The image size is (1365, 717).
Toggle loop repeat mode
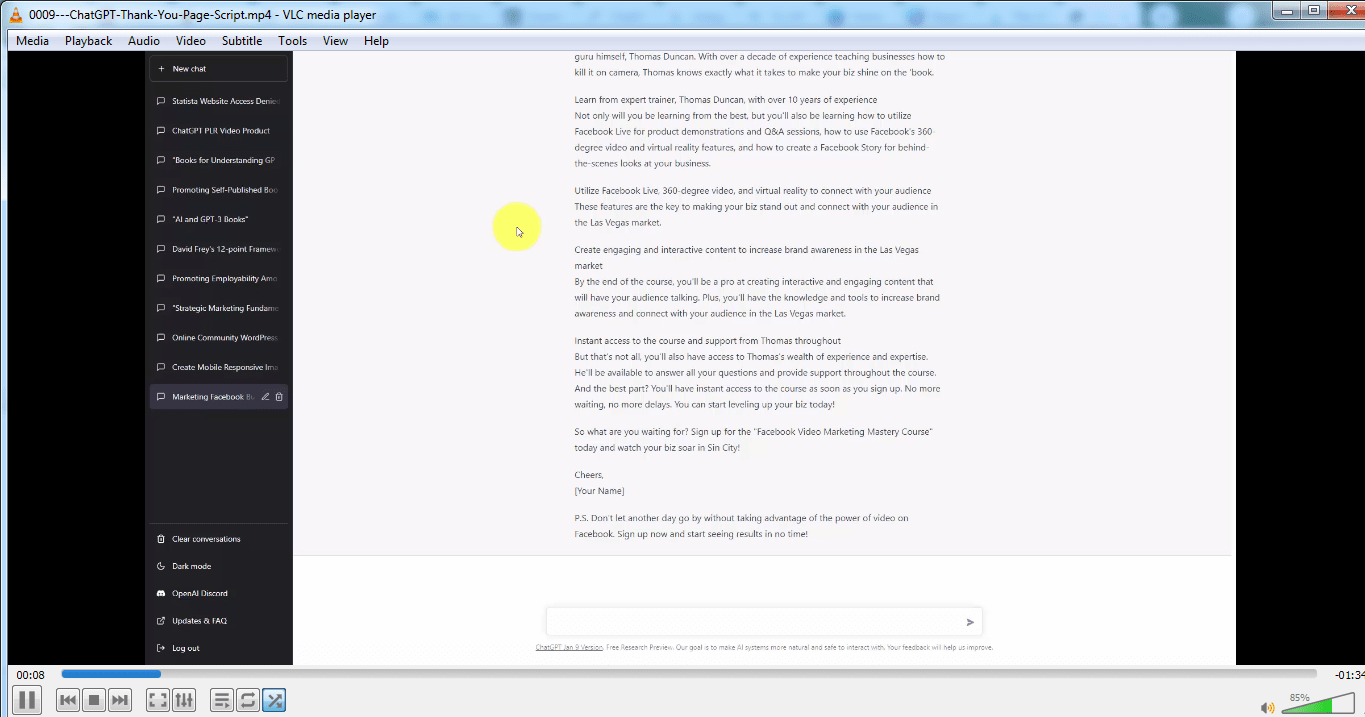coord(248,700)
